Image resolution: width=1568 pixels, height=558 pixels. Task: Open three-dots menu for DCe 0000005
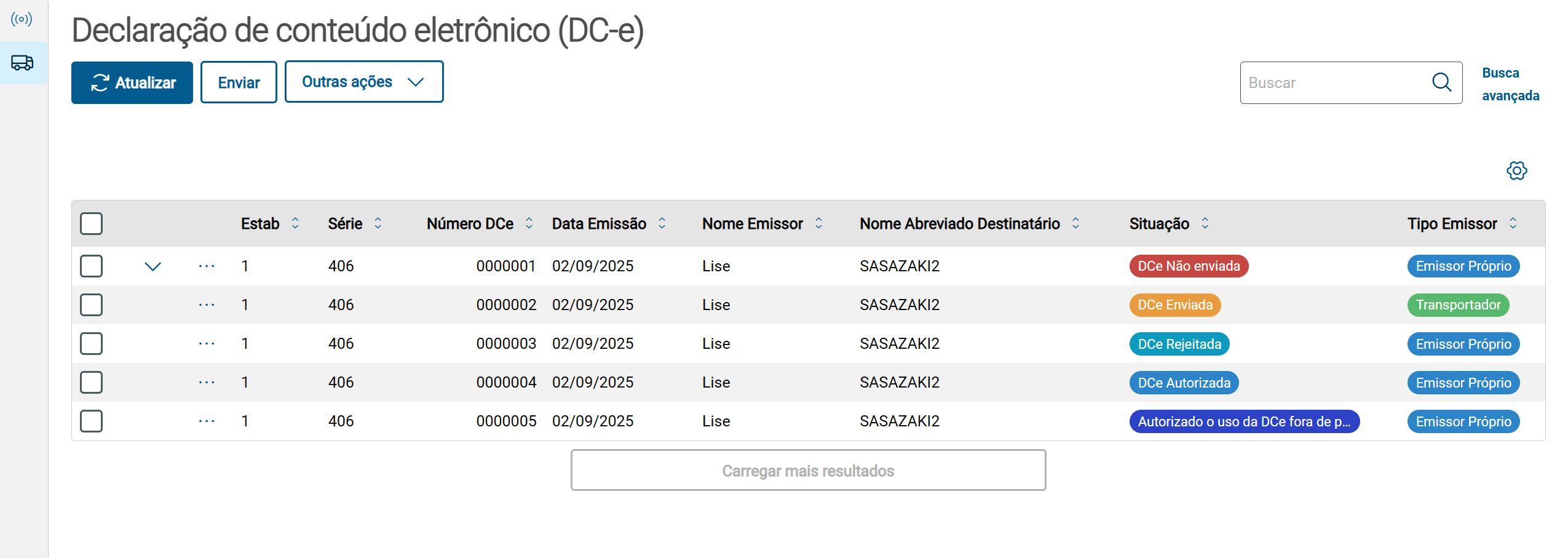[x=207, y=421]
